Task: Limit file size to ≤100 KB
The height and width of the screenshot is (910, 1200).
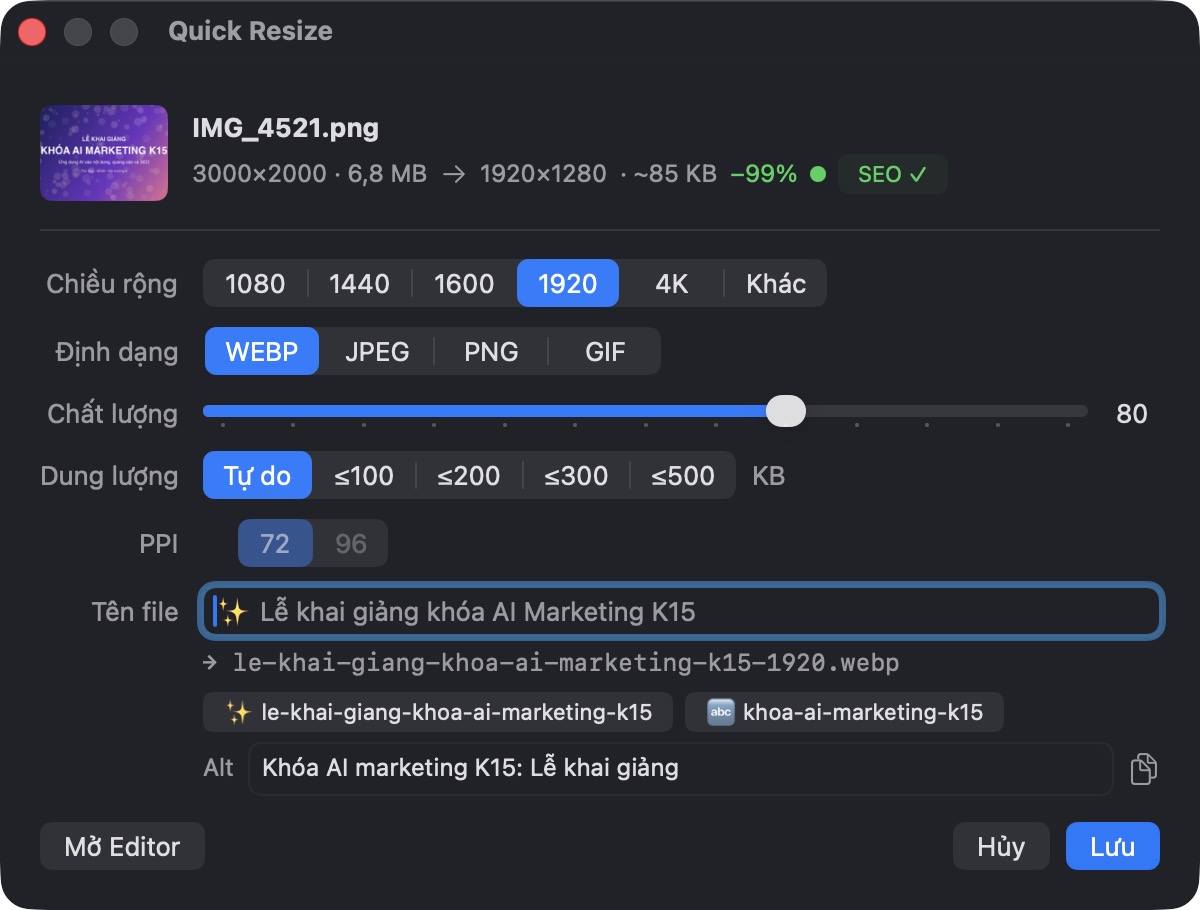Action: coord(364,476)
